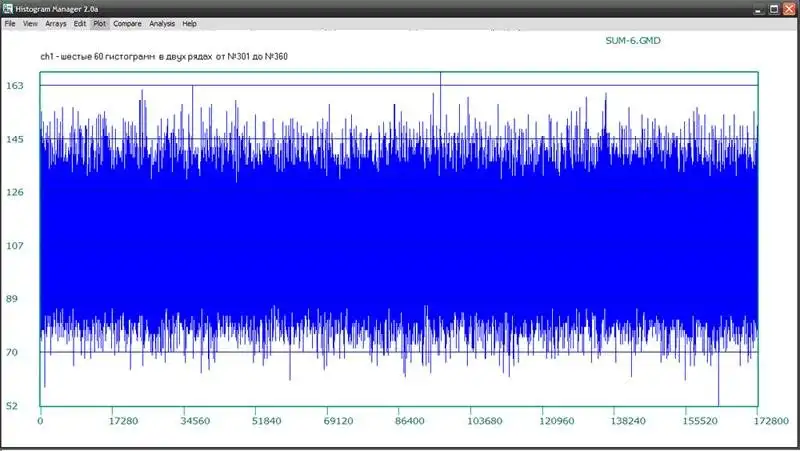Open the Analysis menu
Image resolution: width=800 pixels, height=451 pixels.
tap(162, 23)
